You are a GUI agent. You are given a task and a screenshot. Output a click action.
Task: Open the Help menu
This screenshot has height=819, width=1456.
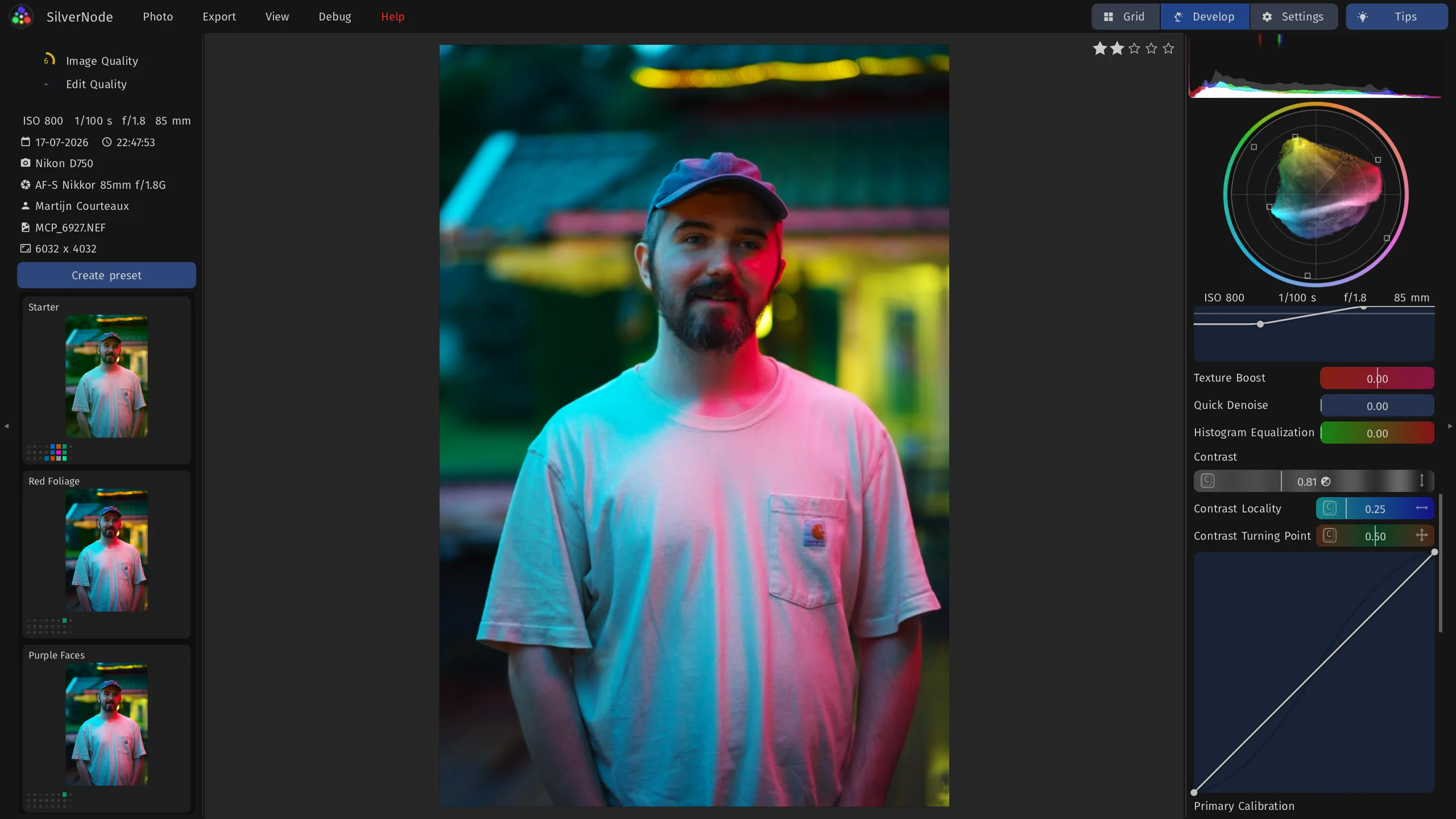(x=392, y=16)
